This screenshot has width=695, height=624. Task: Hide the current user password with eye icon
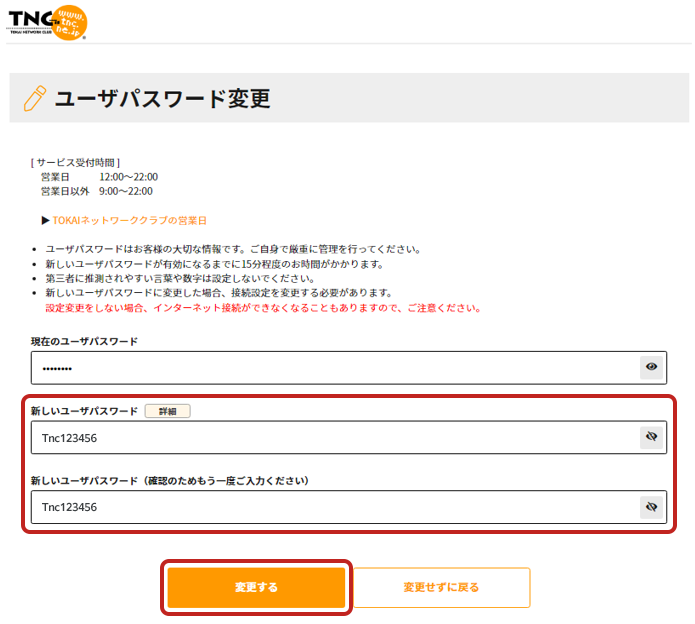pyautogui.click(x=652, y=368)
